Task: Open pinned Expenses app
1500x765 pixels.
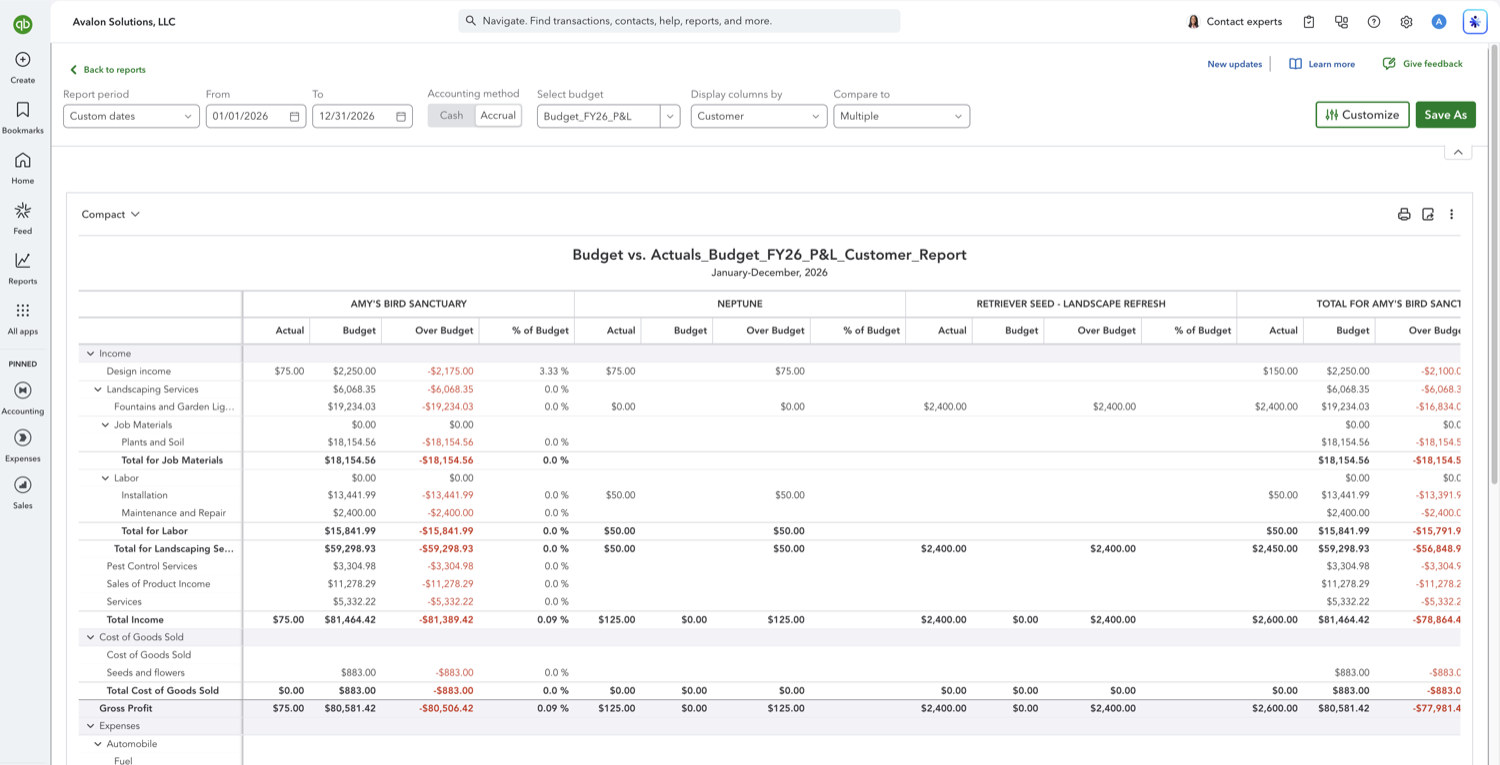Action: (23, 445)
